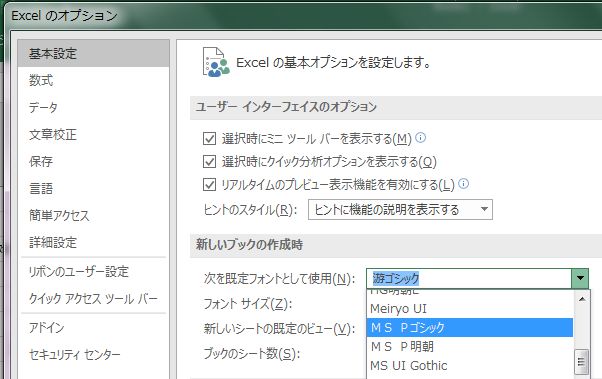Select ＭＳ Ｐ明朝 in the font list
This screenshot has height=379, width=602.
pyautogui.click(x=470, y=346)
